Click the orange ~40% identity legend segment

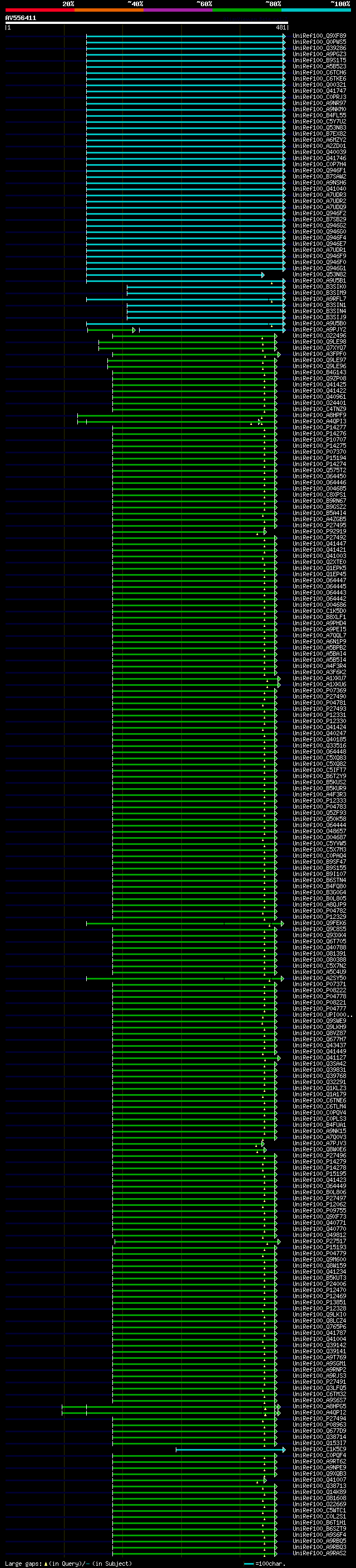coord(109,10)
